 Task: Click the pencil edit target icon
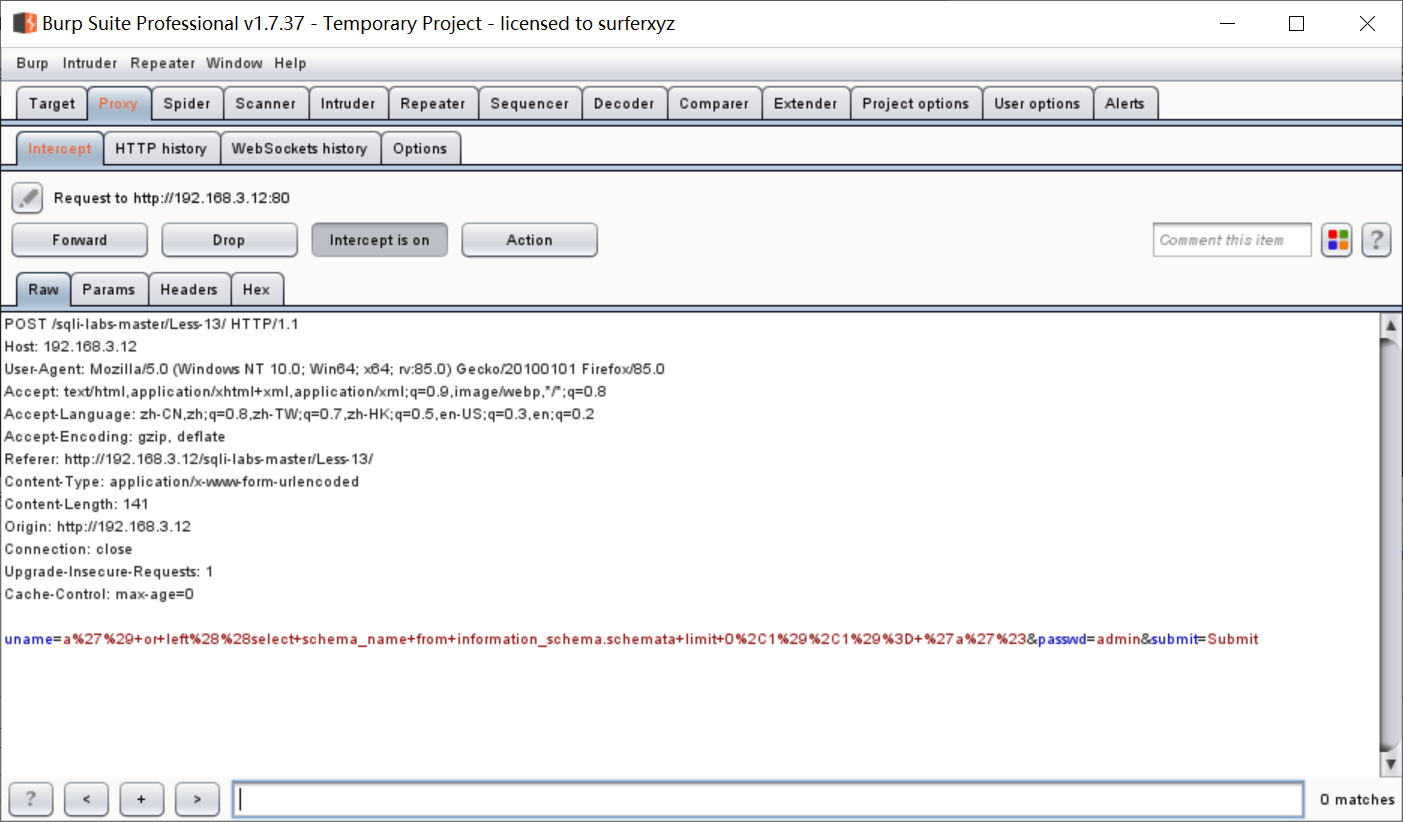click(x=28, y=198)
